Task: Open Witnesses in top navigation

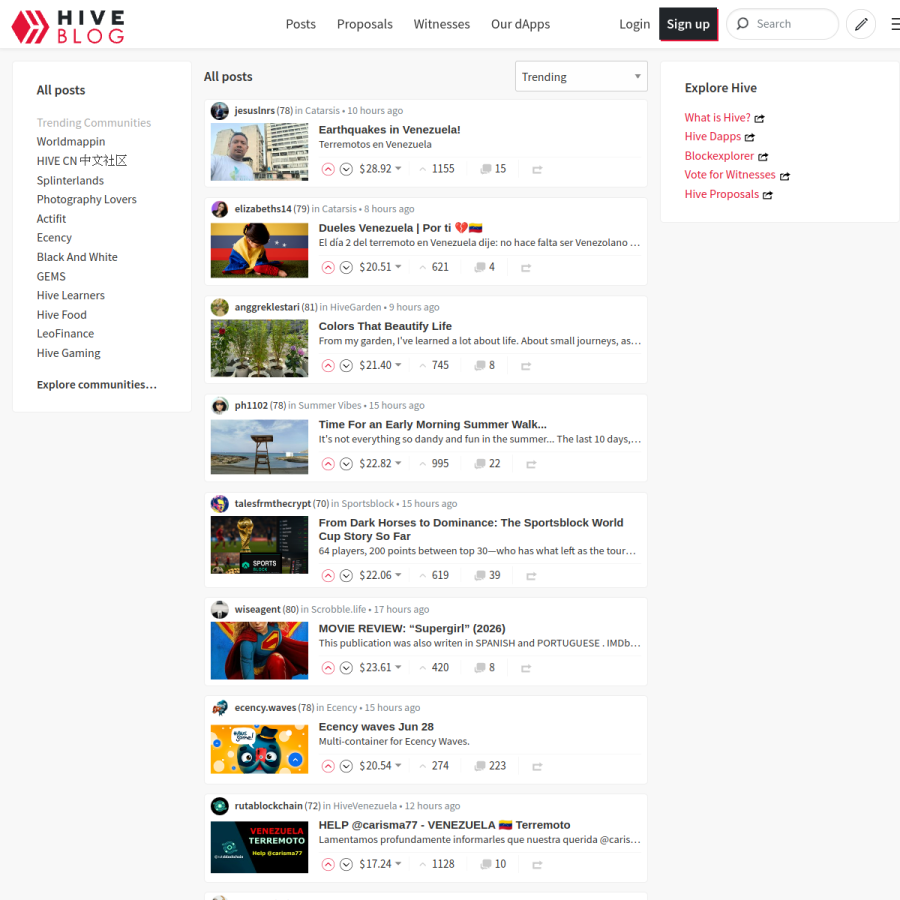Action: pos(441,24)
